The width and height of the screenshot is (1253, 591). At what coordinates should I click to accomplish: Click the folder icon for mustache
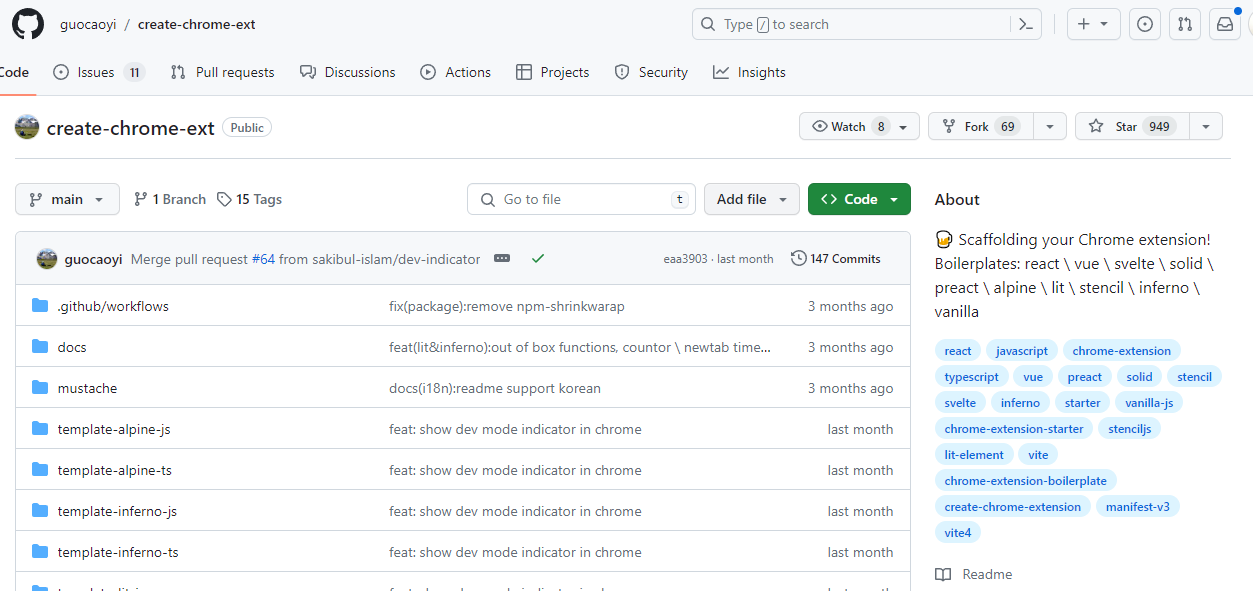(40, 388)
